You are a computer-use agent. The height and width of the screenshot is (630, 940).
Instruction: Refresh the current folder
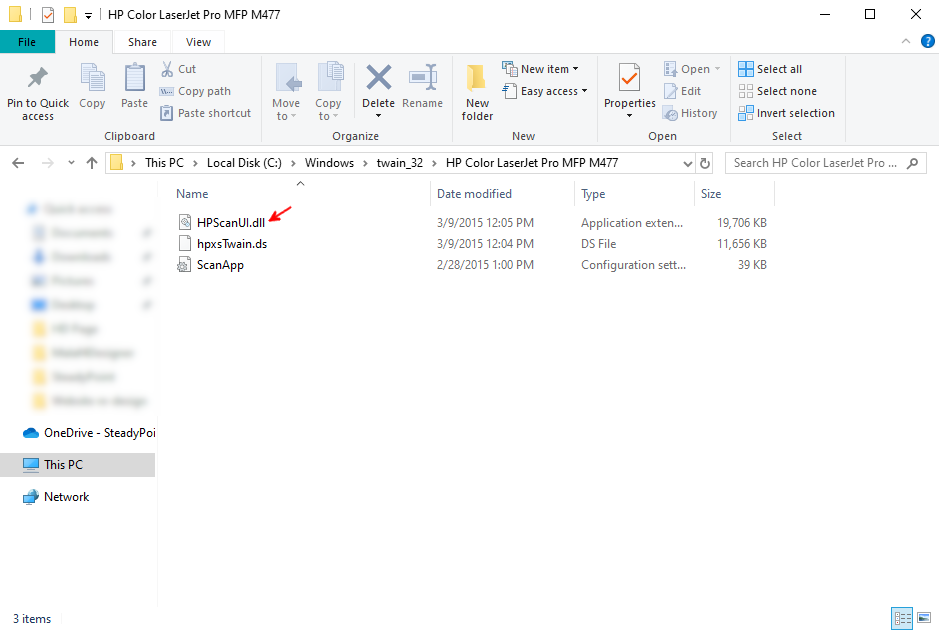(x=706, y=163)
